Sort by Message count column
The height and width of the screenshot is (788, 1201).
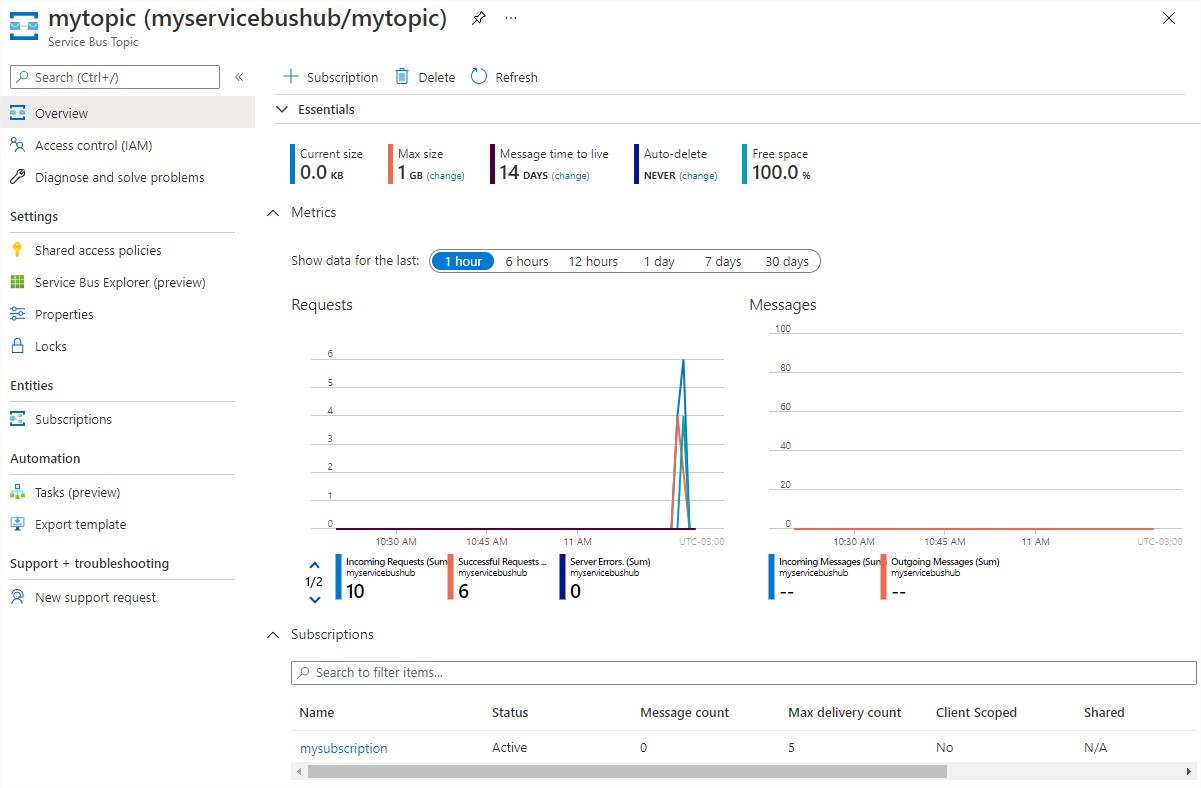tap(685, 713)
